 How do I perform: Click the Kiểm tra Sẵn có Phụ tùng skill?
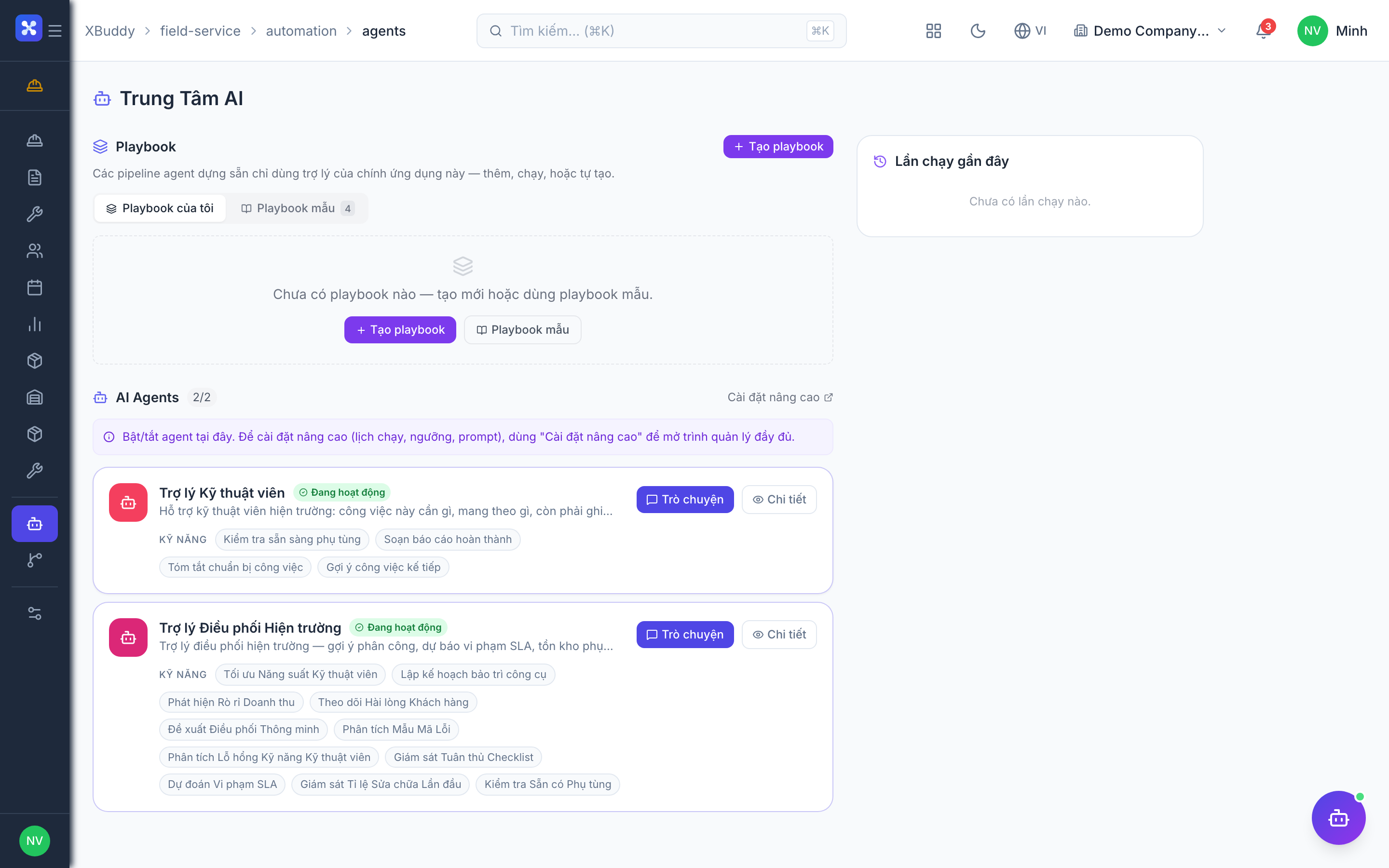547,784
